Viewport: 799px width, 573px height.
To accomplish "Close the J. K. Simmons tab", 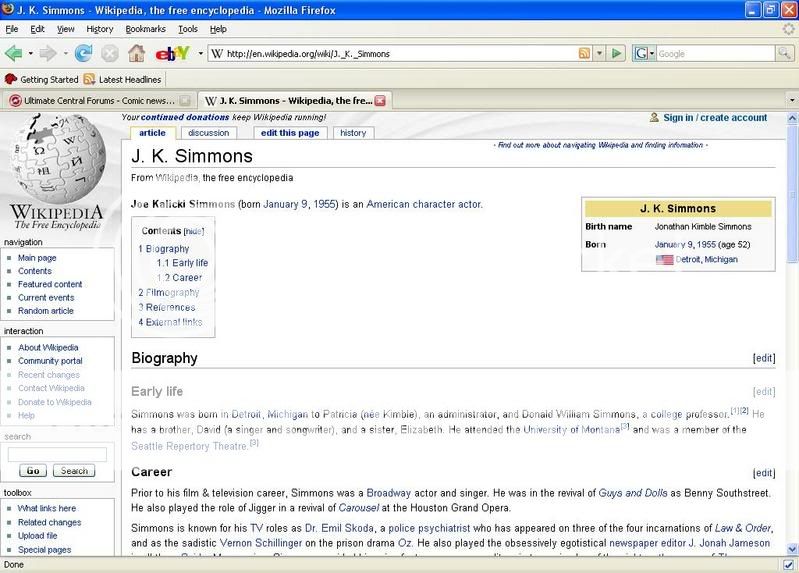I will click(x=380, y=100).
